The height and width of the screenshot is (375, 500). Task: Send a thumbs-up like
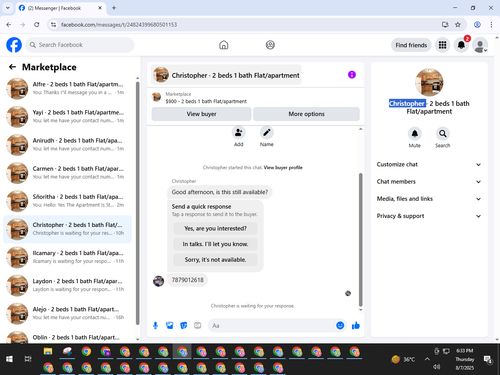click(x=356, y=325)
